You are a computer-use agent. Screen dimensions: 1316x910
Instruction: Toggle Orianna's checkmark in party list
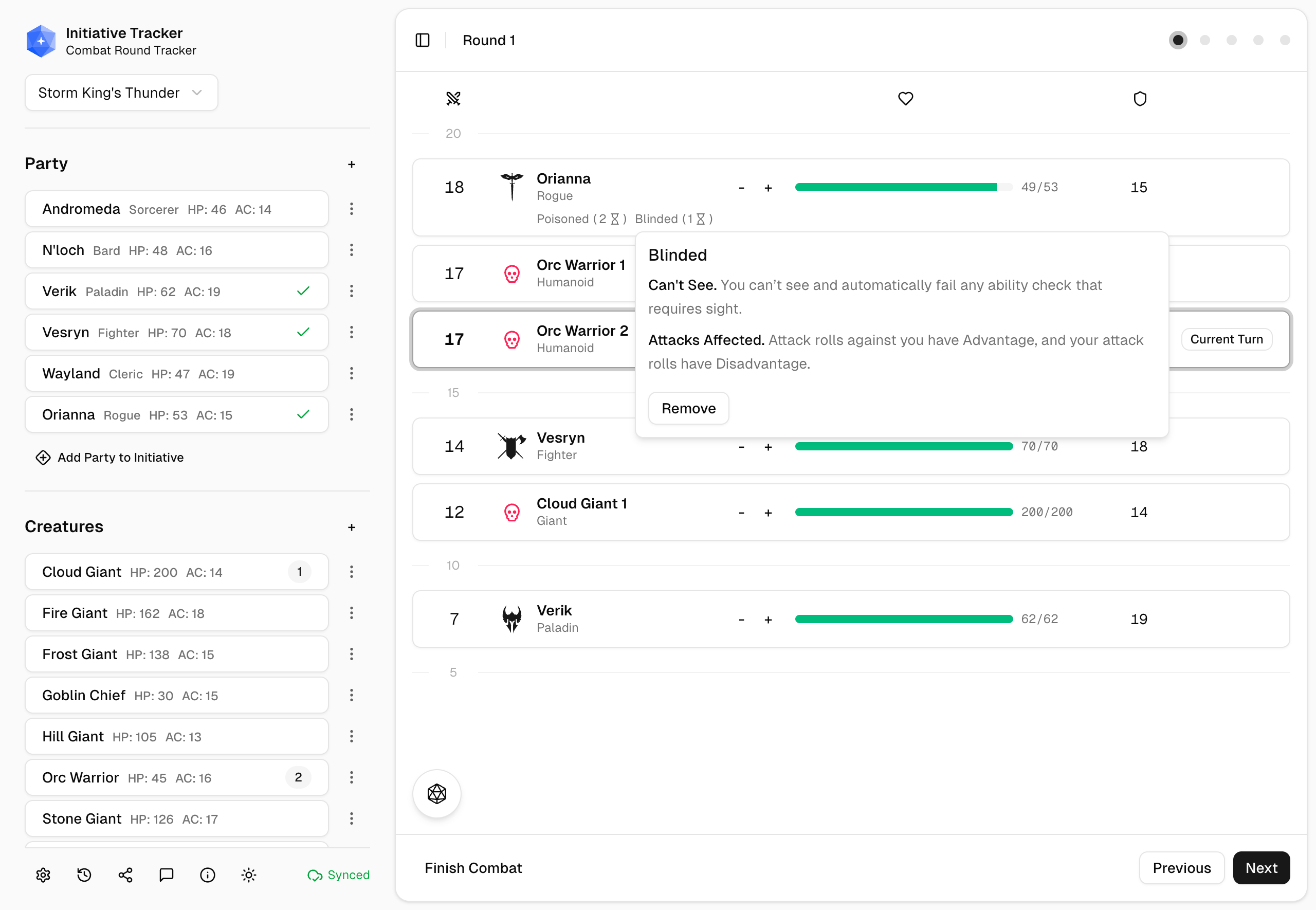pyautogui.click(x=303, y=414)
